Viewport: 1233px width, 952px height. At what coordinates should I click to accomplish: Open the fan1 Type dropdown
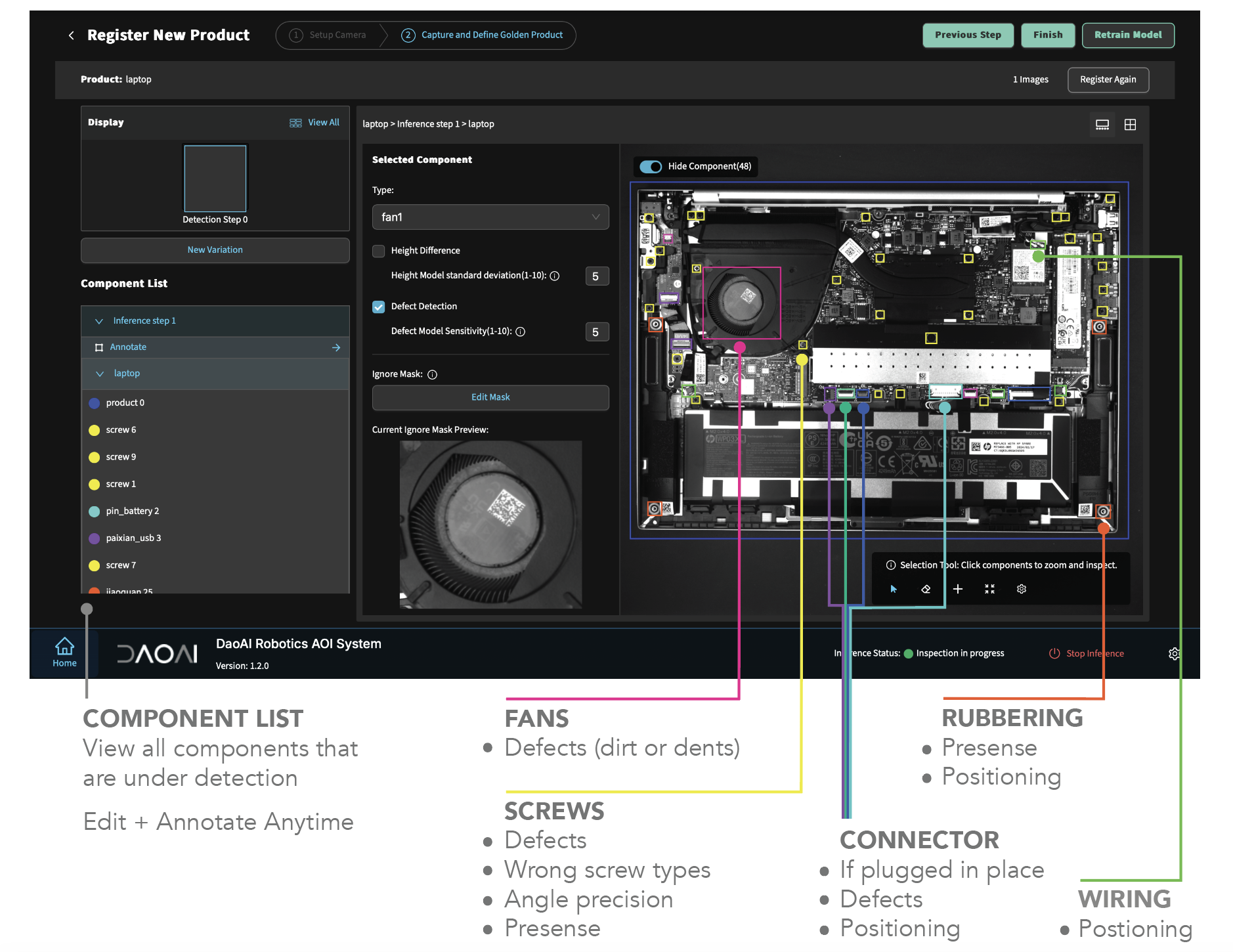[x=490, y=217]
